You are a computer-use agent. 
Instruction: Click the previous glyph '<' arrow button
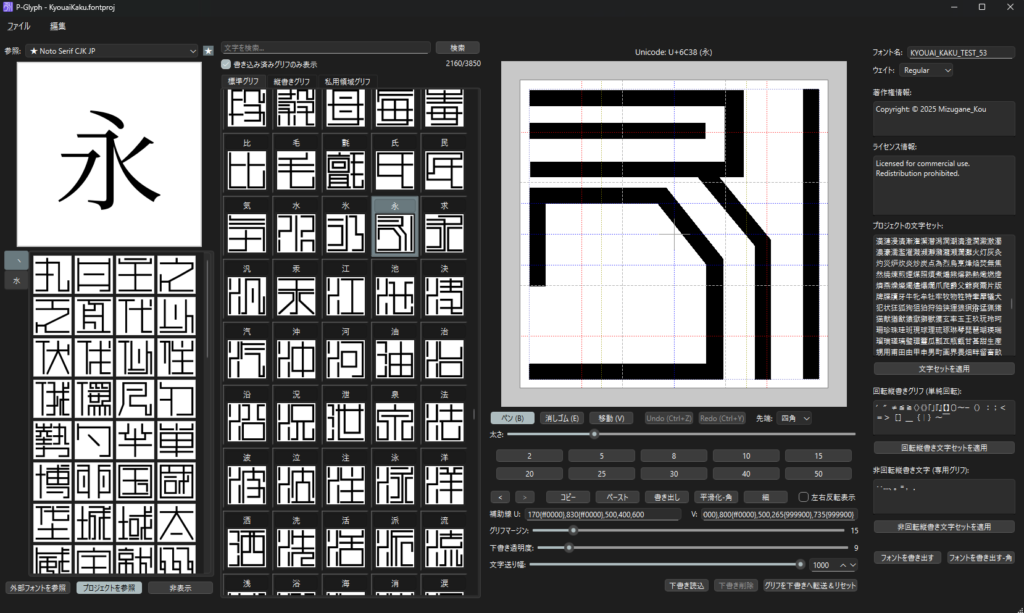point(502,496)
